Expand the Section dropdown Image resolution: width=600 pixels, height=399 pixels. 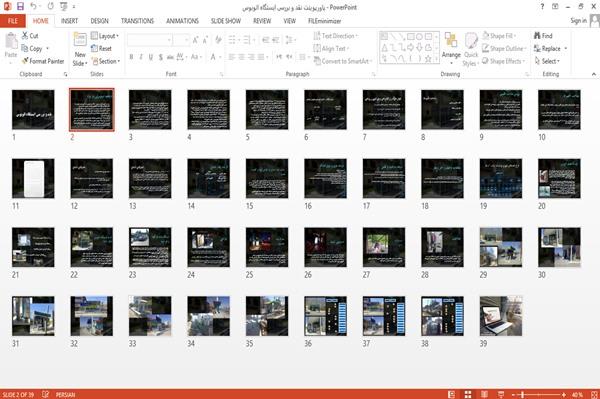(106, 61)
